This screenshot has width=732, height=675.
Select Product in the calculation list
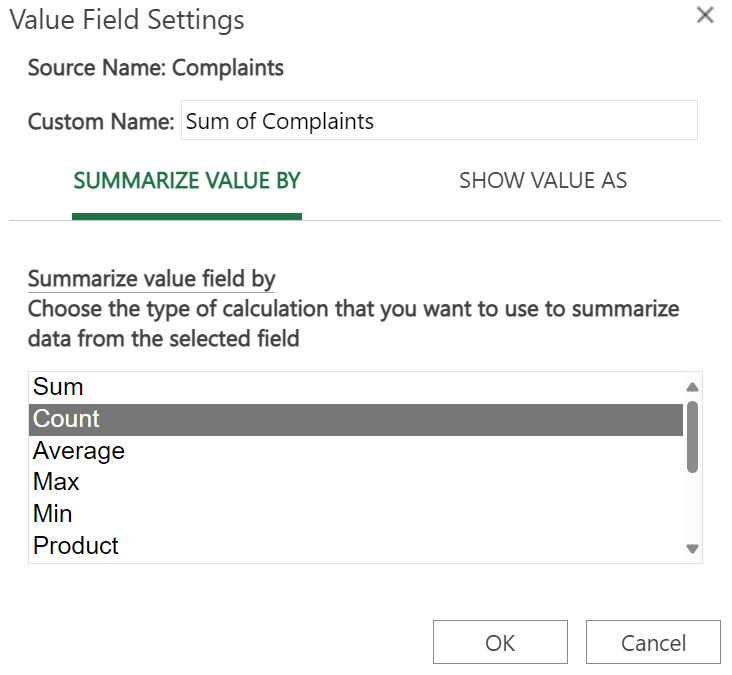pos(356,545)
